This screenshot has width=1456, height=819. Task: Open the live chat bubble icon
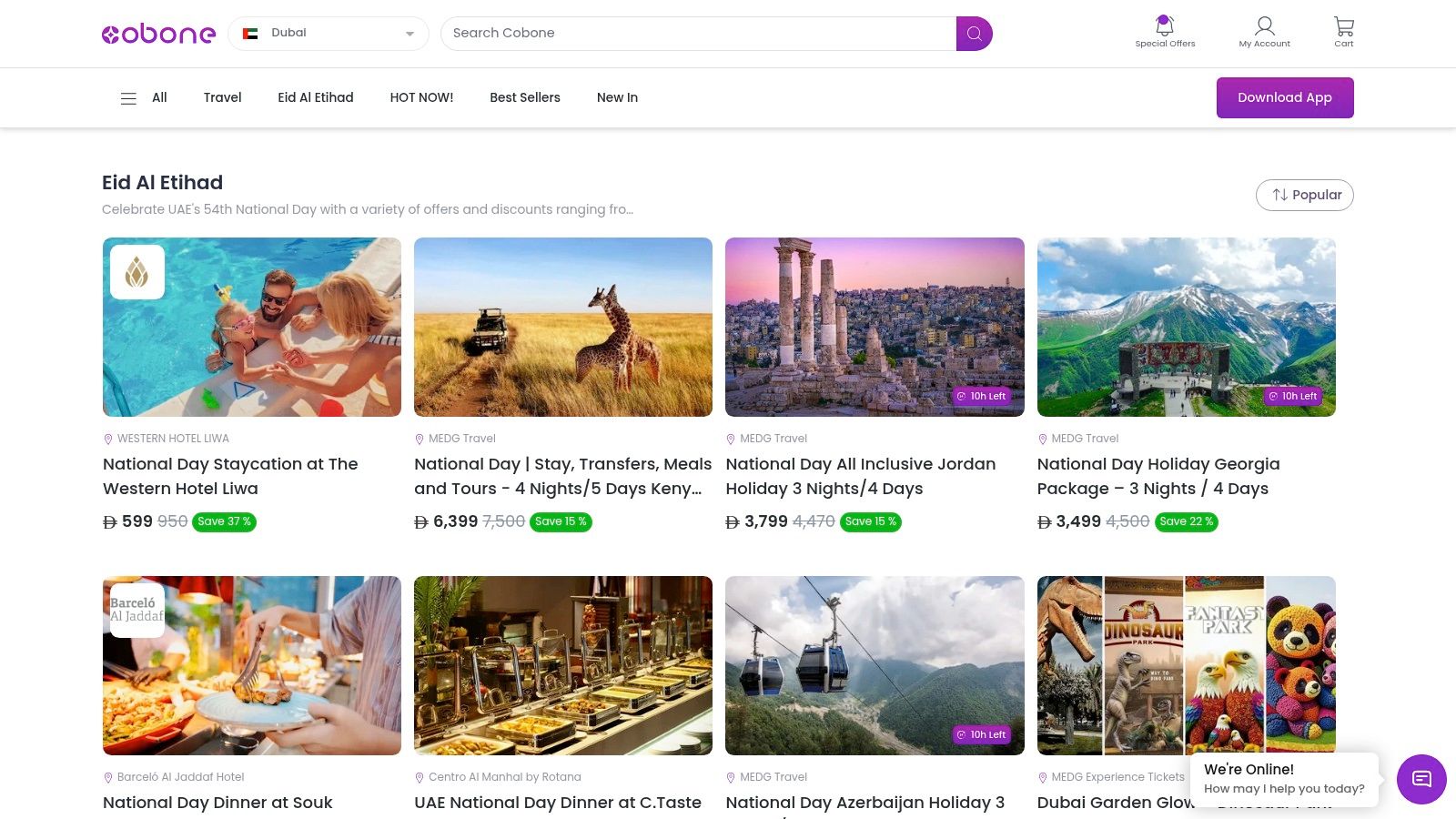click(x=1421, y=779)
